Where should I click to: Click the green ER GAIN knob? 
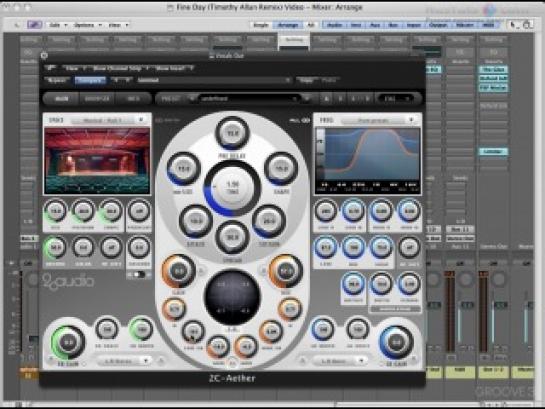point(68,343)
